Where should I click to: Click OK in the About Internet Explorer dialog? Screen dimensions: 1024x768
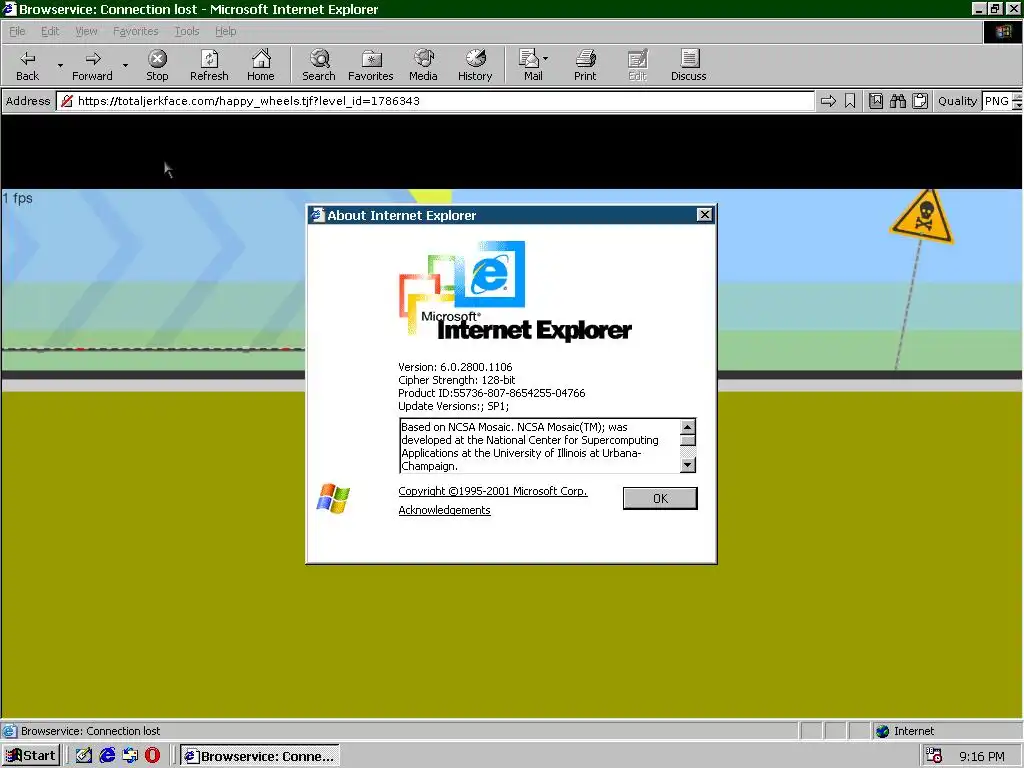660,498
